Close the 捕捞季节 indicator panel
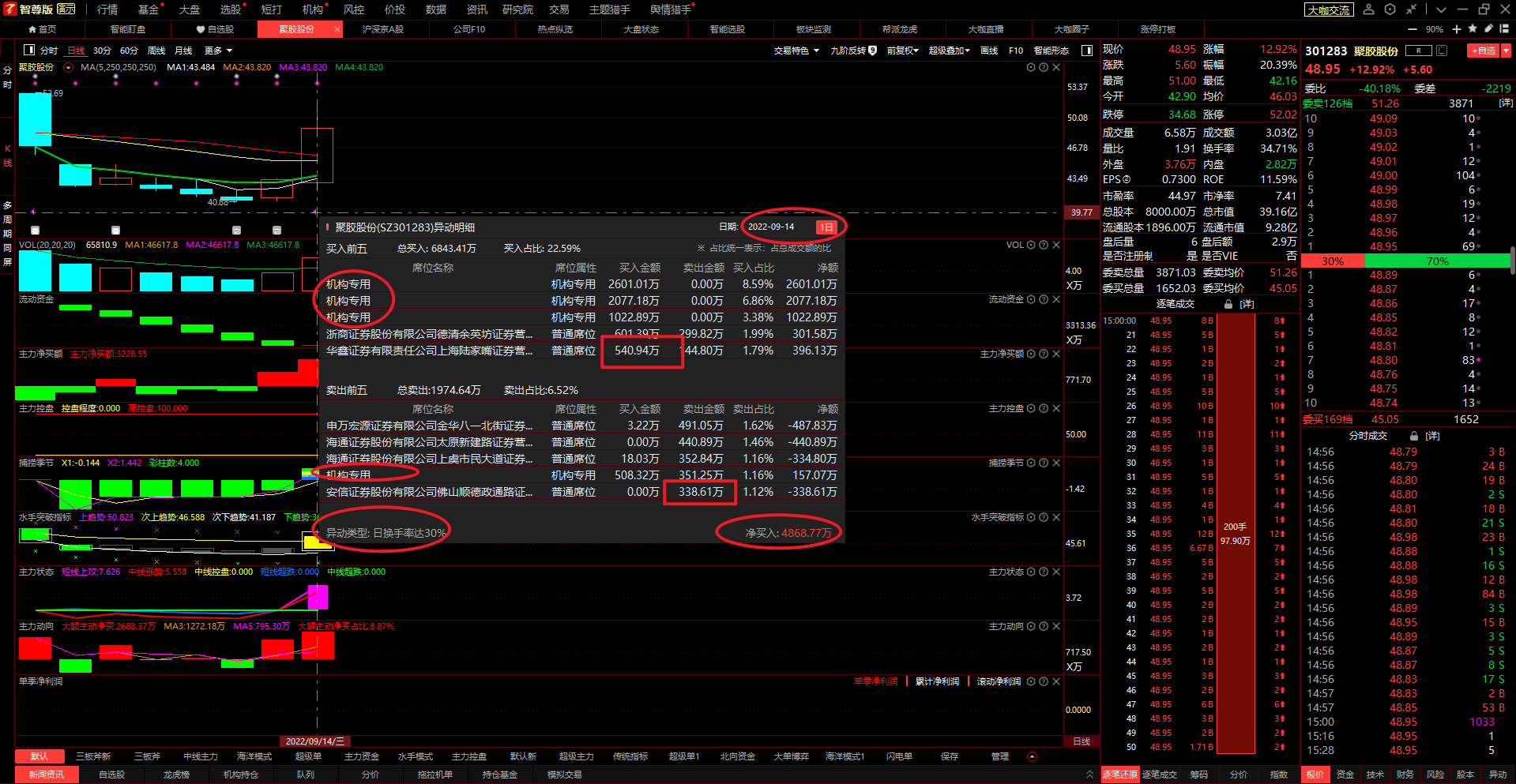Image resolution: width=1516 pixels, height=784 pixels. click(x=1056, y=463)
